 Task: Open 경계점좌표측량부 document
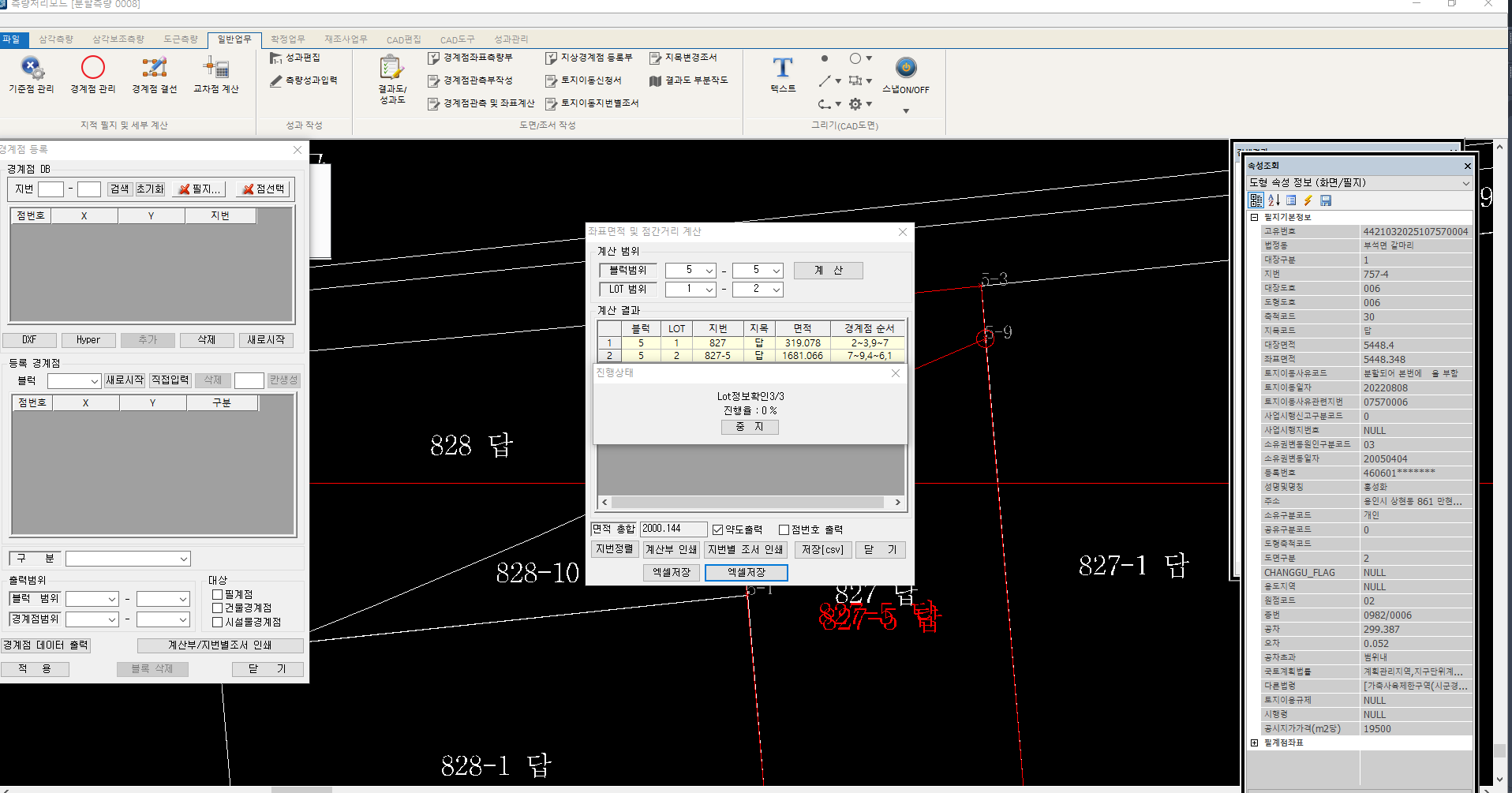pyautogui.click(x=471, y=58)
